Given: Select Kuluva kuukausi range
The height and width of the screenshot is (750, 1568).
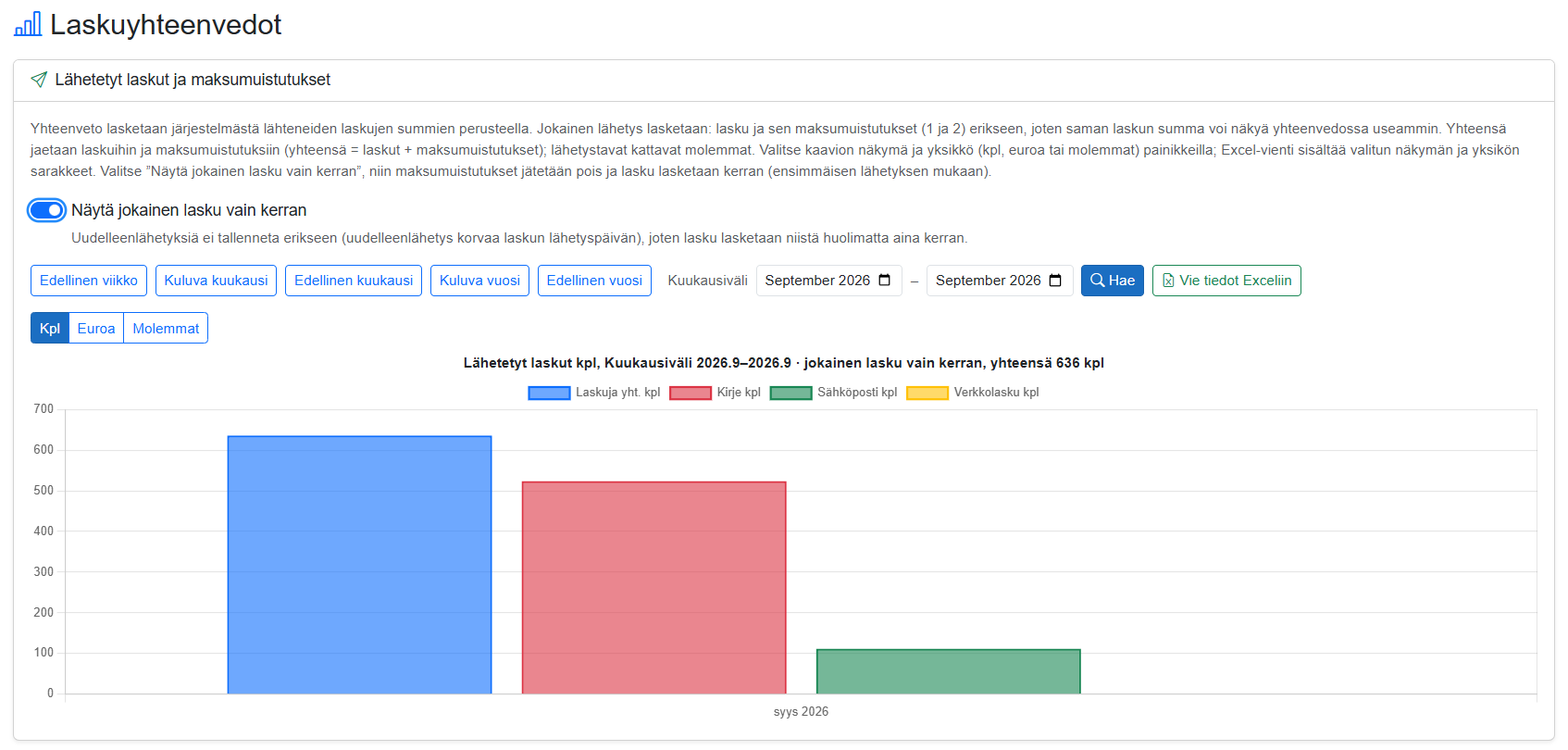Looking at the screenshot, I should [216, 281].
